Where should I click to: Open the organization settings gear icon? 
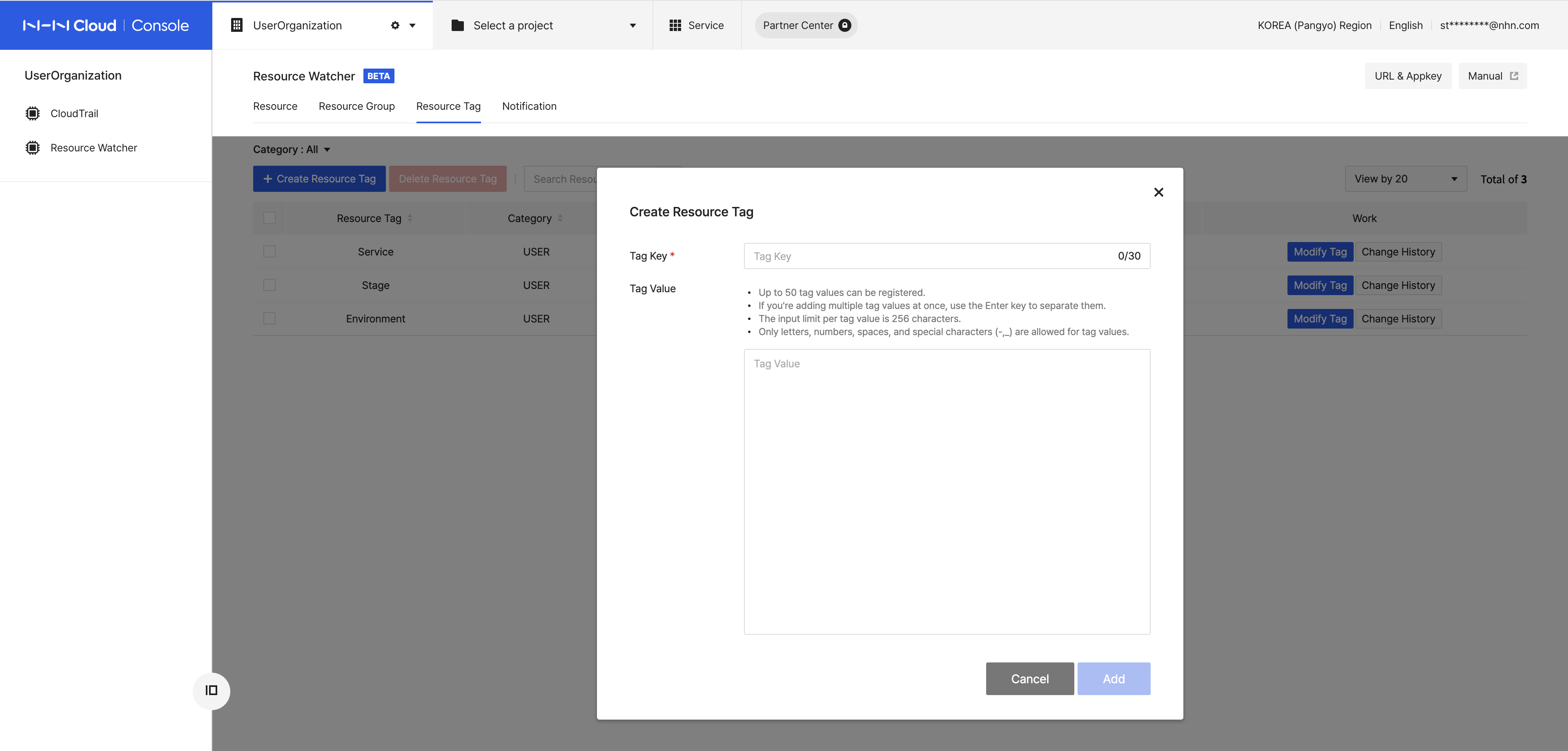(x=395, y=26)
